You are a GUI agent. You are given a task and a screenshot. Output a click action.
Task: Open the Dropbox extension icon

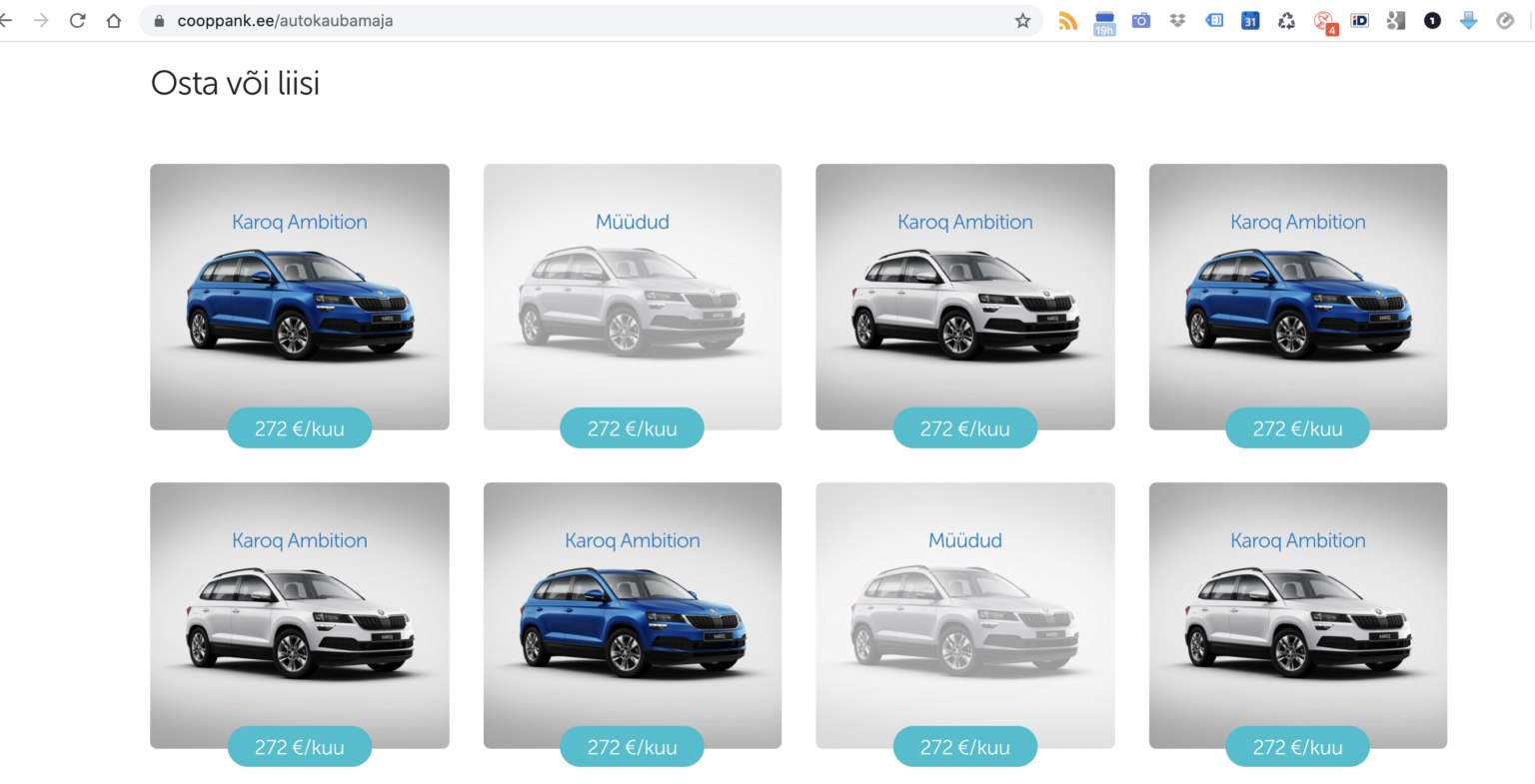(1177, 21)
